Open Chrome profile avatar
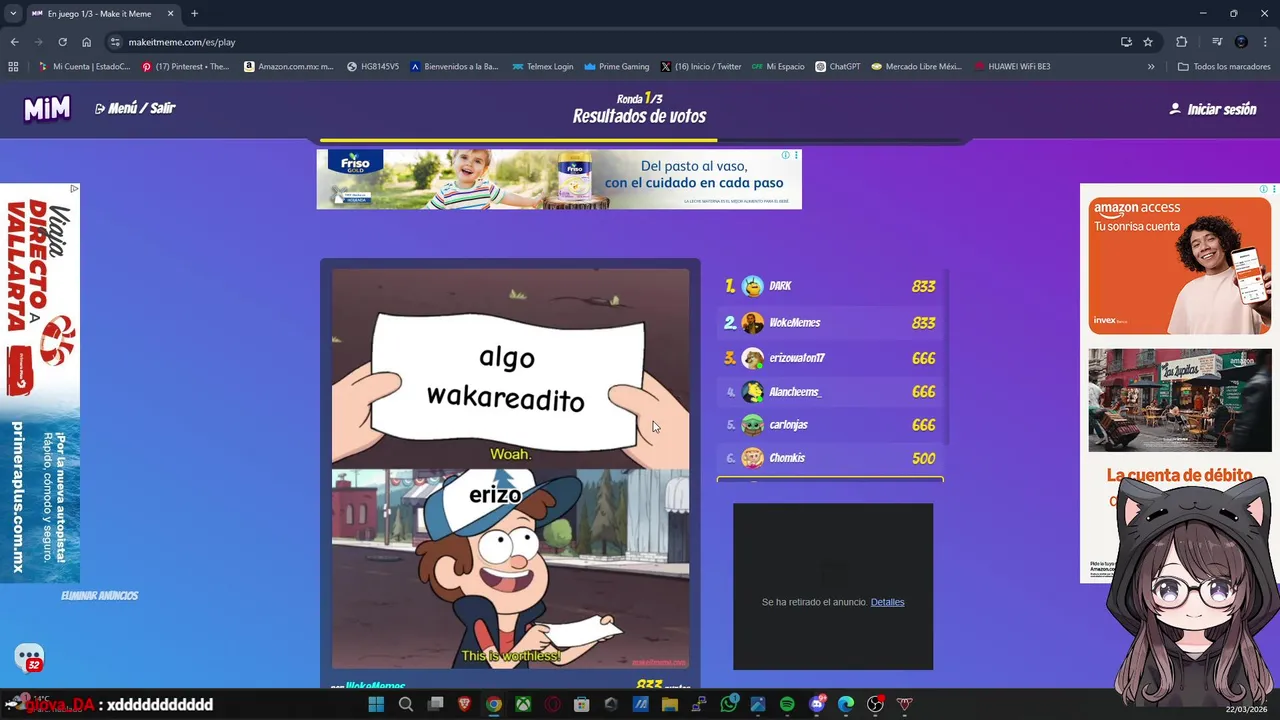This screenshot has width=1280, height=720. 1241,42
